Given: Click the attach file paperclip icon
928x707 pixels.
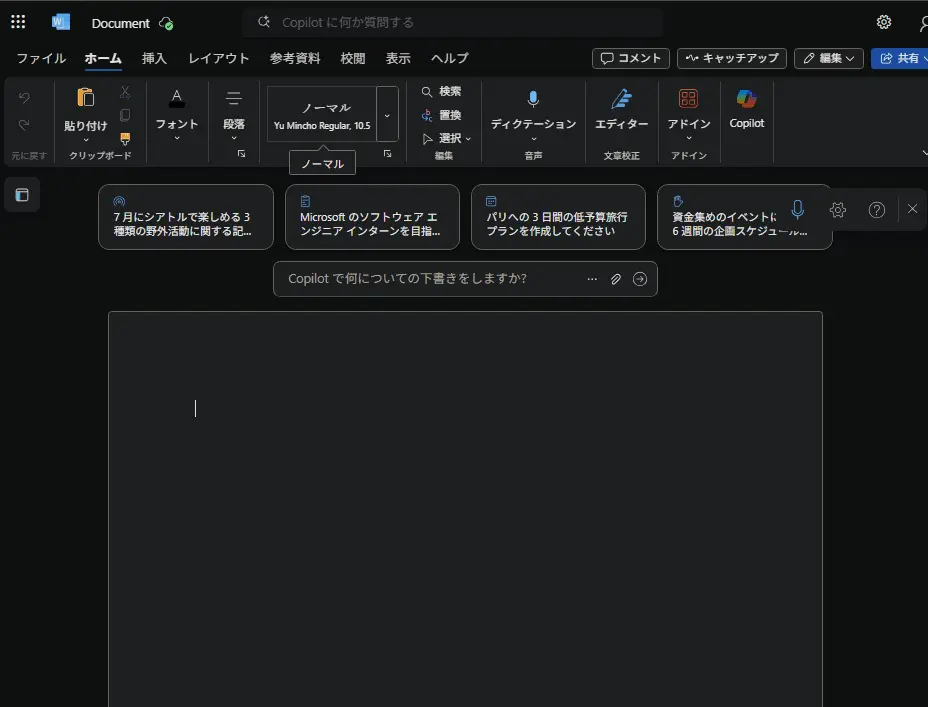Looking at the screenshot, I should point(616,279).
